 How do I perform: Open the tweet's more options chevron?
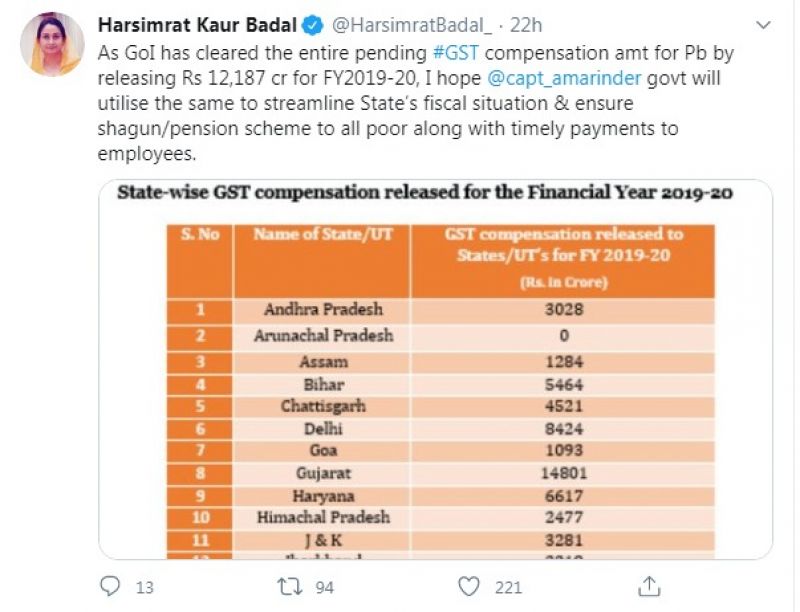(x=765, y=24)
